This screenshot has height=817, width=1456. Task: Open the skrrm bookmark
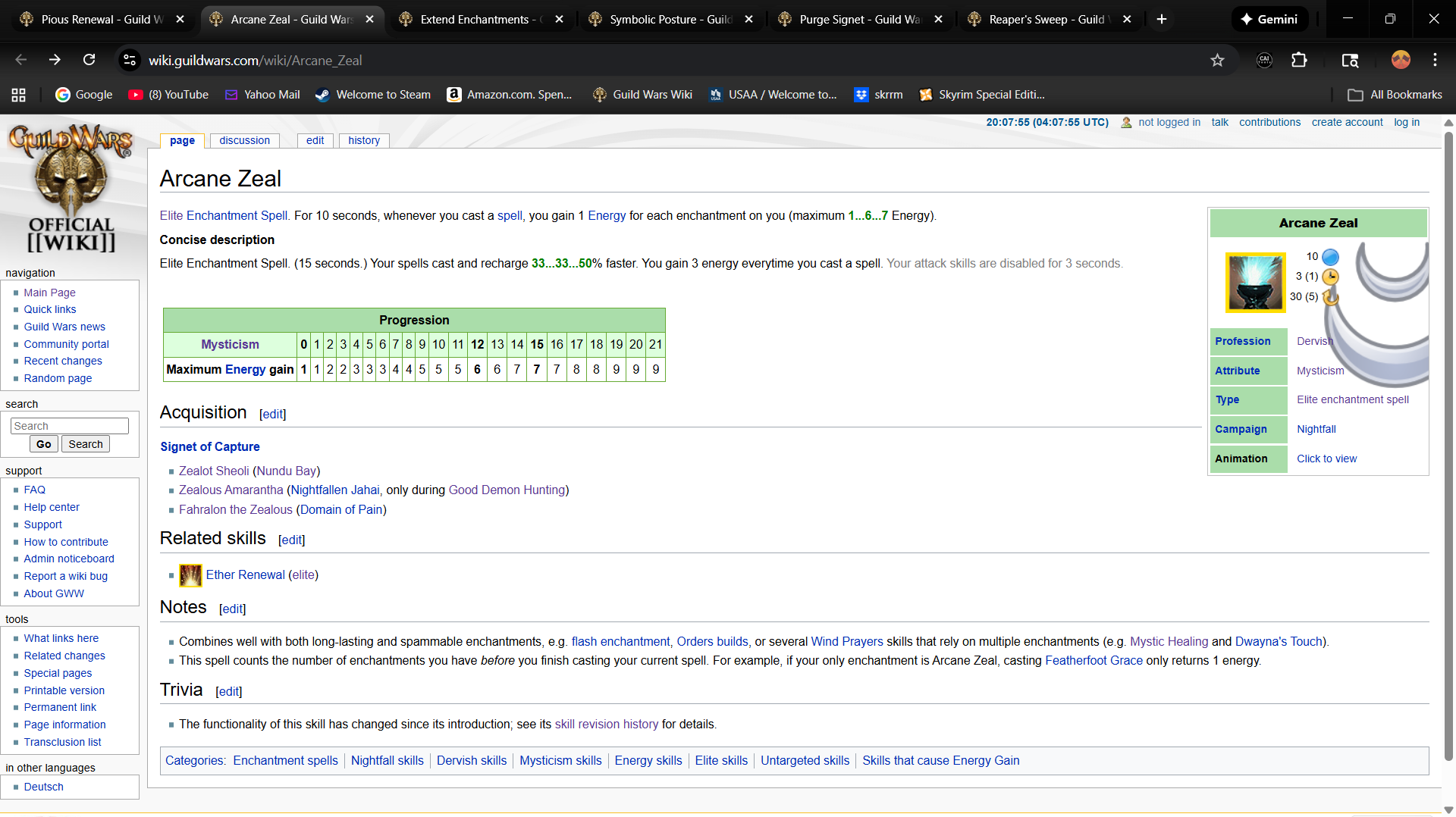point(878,95)
